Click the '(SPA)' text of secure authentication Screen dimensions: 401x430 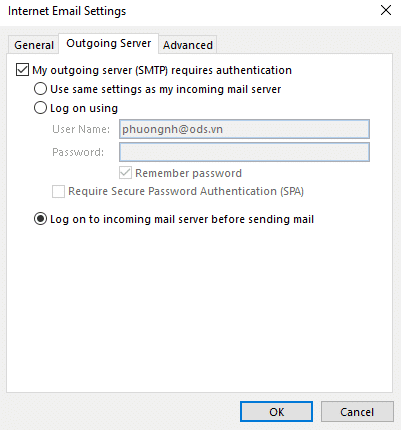pyautogui.click(x=292, y=191)
